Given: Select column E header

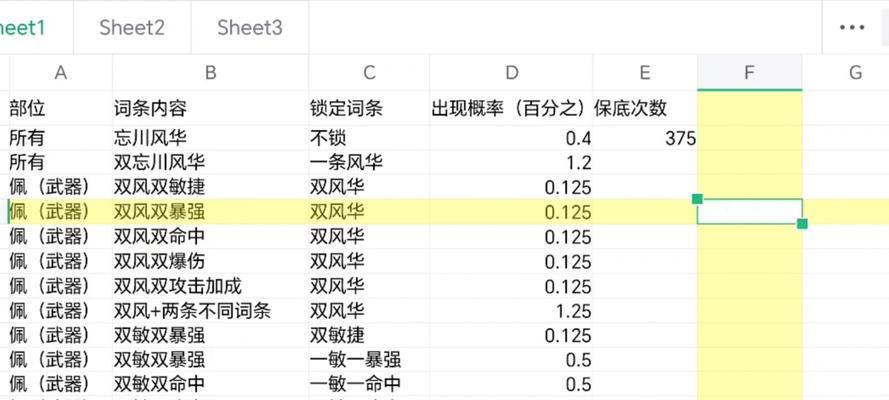Looking at the screenshot, I should click(x=645, y=73).
